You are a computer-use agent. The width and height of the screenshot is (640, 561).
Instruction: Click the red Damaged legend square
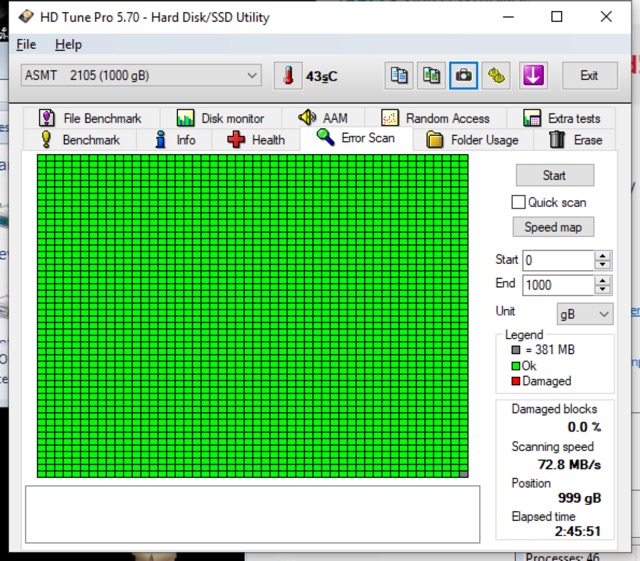[x=515, y=381]
